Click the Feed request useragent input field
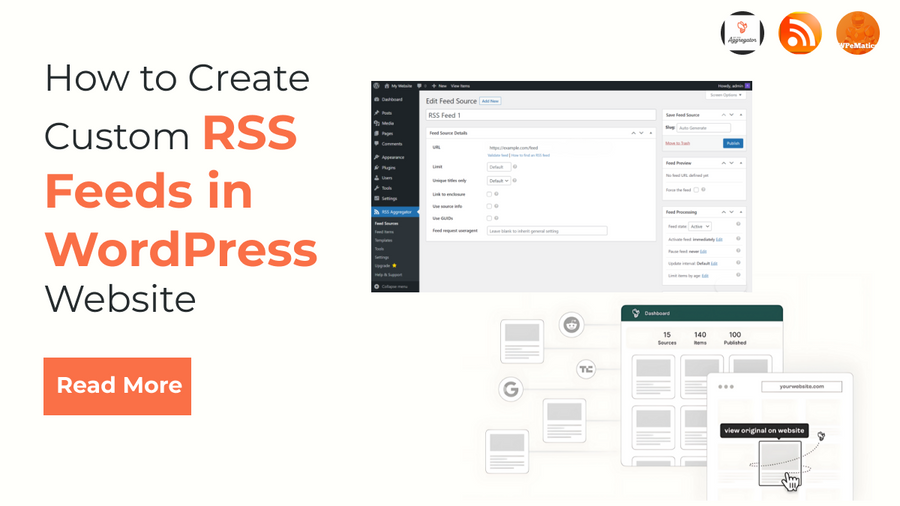The height and width of the screenshot is (506, 900). tap(546, 231)
